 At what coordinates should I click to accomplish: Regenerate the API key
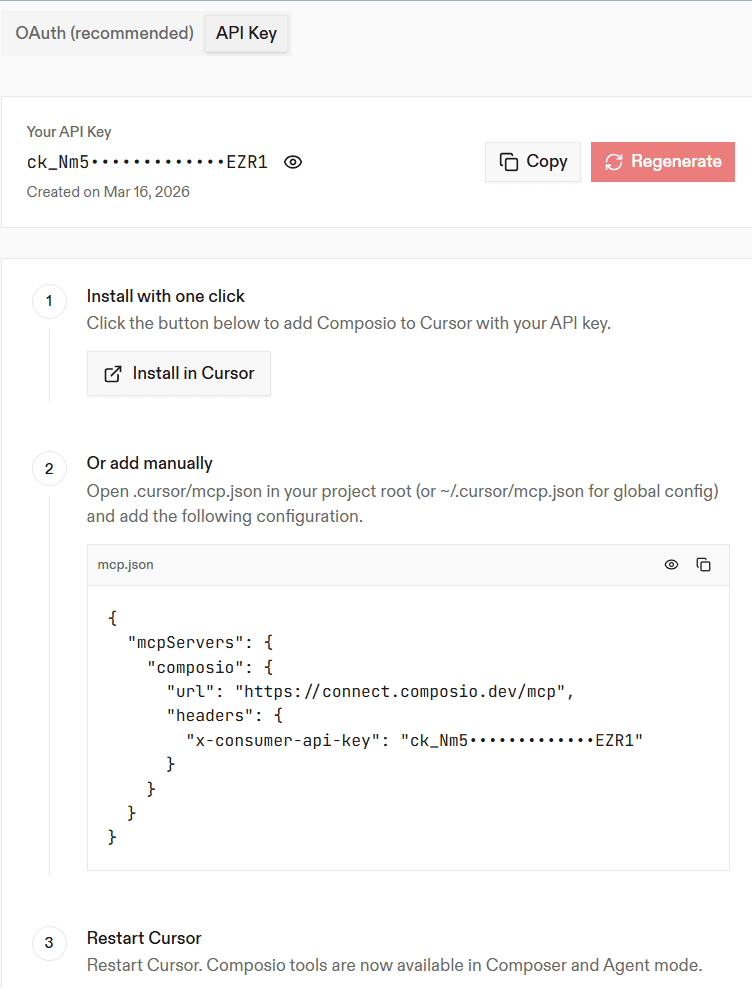pyautogui.click(x=662, y=162)
